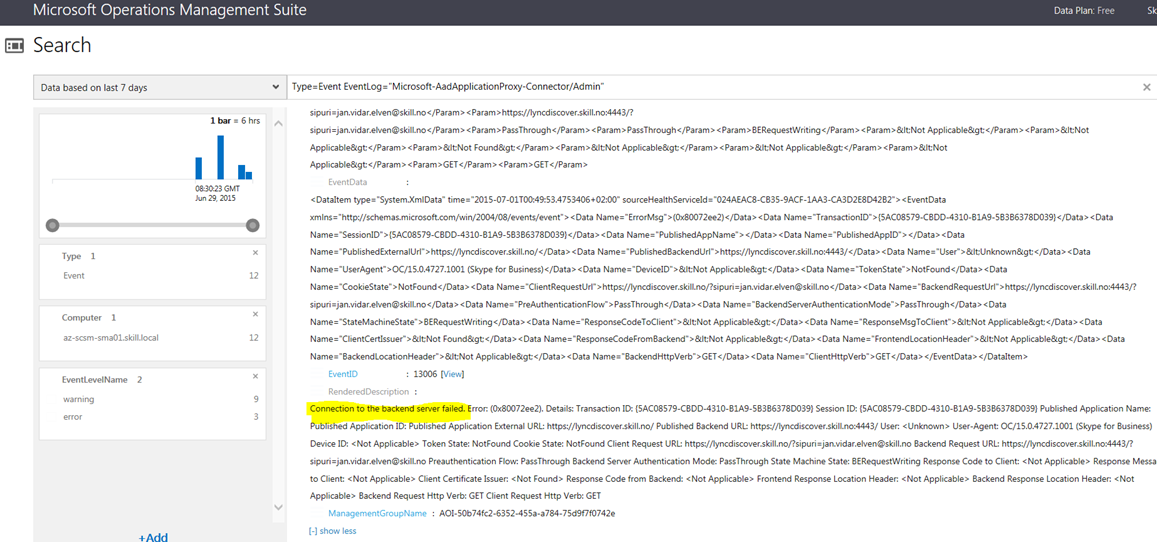Click the EventData field label

coord(348,181)
